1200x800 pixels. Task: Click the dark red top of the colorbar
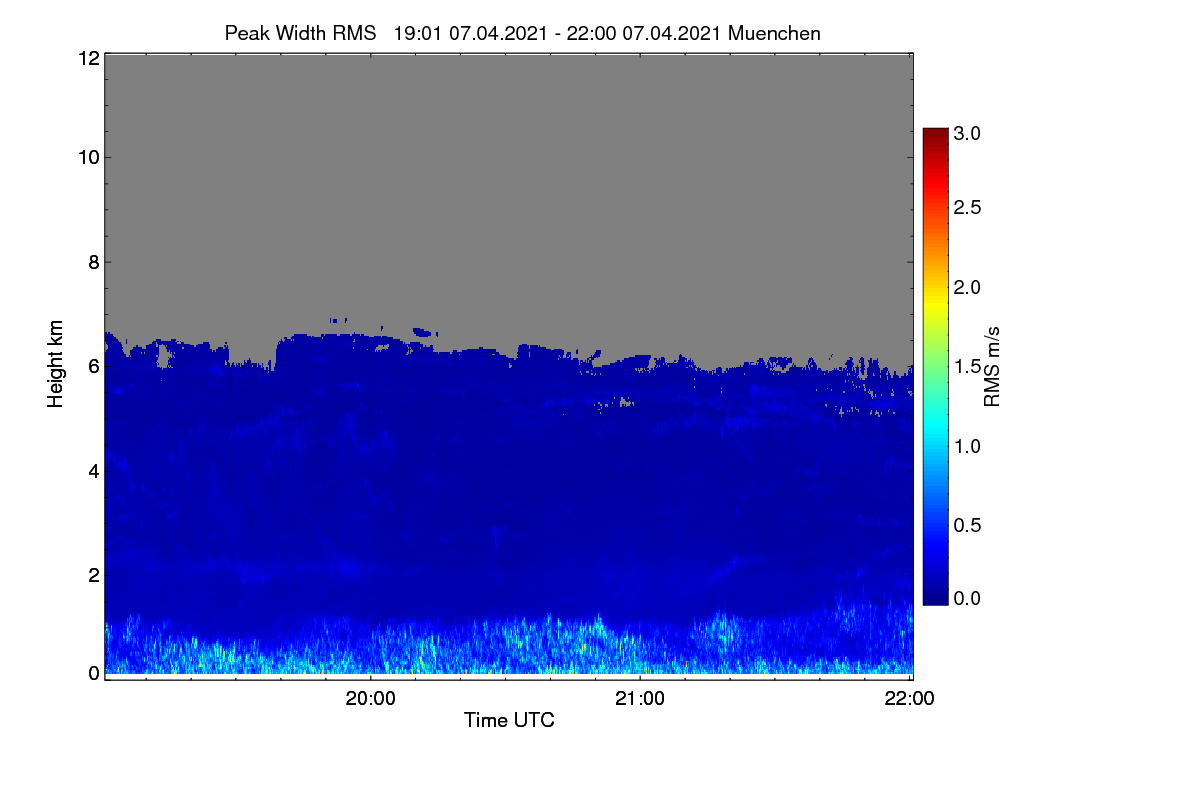click(935, 138)
